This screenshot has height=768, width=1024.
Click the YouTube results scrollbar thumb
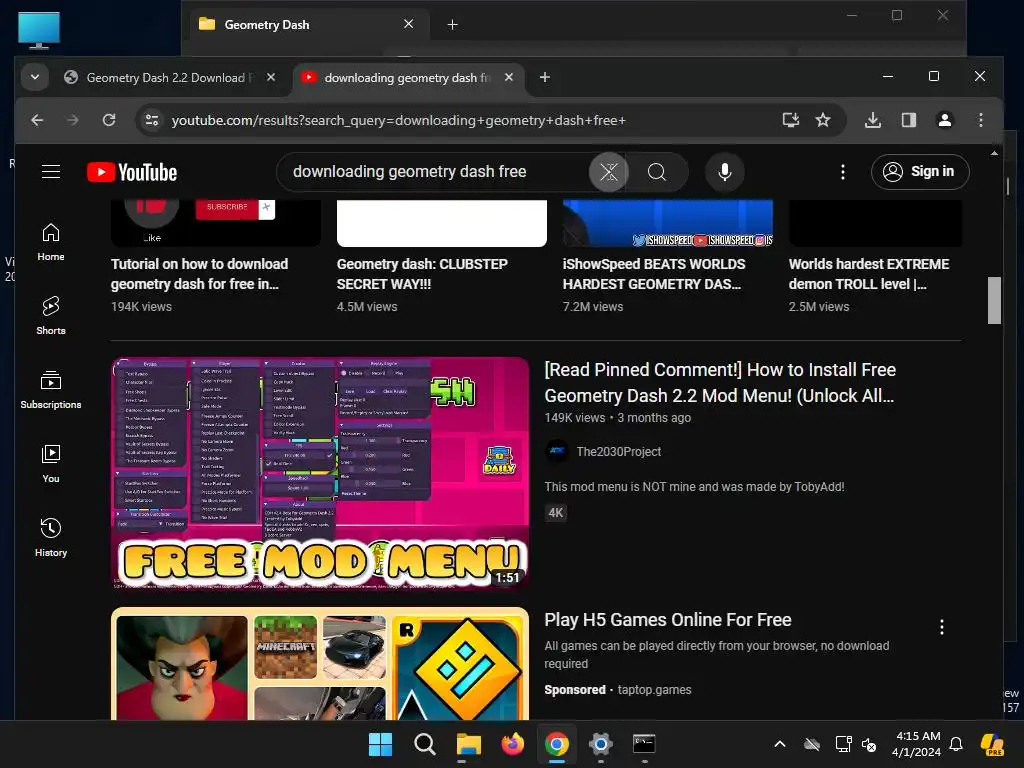point(994,300)
